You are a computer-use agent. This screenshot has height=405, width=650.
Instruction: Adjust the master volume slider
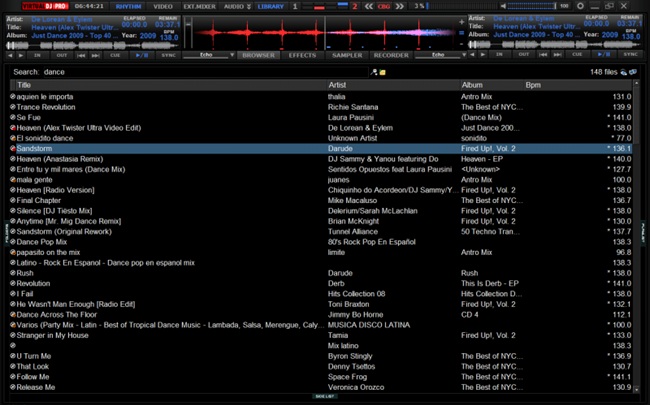531,6
